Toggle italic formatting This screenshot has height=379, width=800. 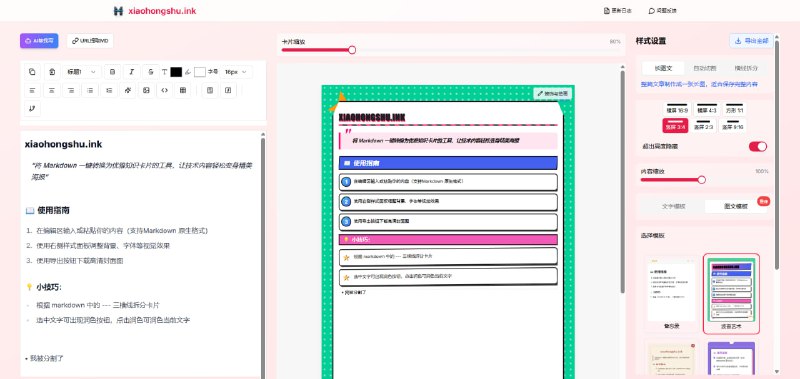(131, 72)
